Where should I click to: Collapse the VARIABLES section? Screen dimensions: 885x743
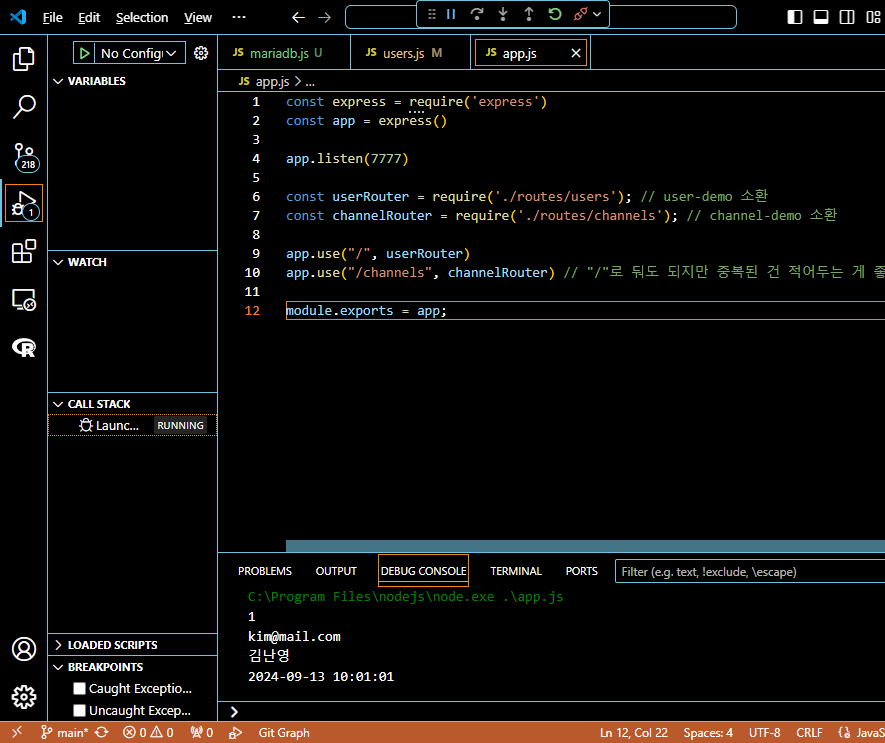click(x=133, y=81)
